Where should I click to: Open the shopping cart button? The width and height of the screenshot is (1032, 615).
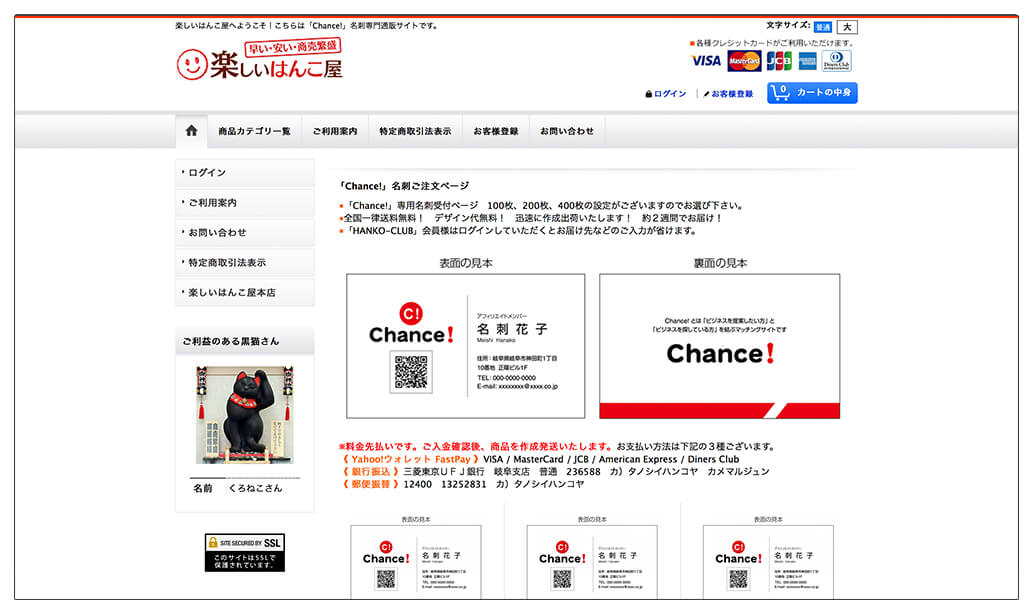point(812,93)
